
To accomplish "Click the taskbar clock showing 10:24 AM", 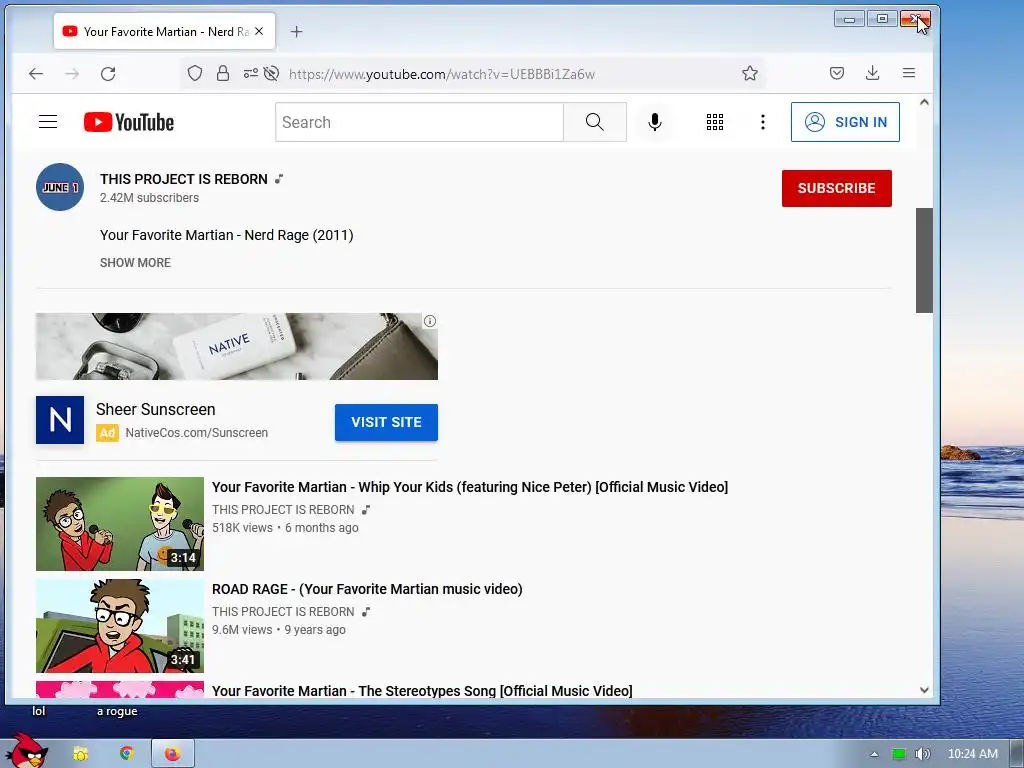I will 972,754.
